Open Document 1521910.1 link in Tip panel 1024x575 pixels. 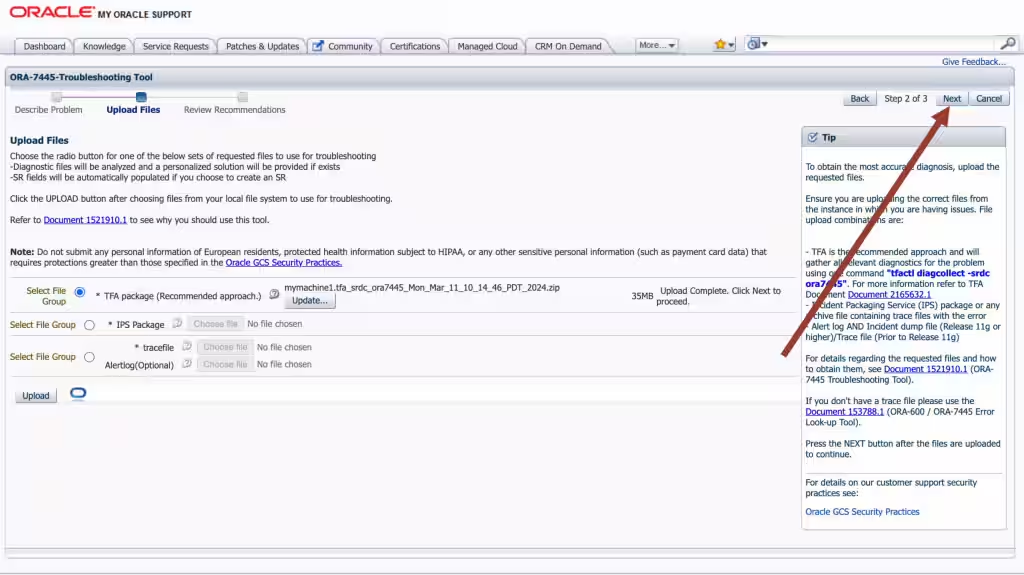(x=925, y=369)
